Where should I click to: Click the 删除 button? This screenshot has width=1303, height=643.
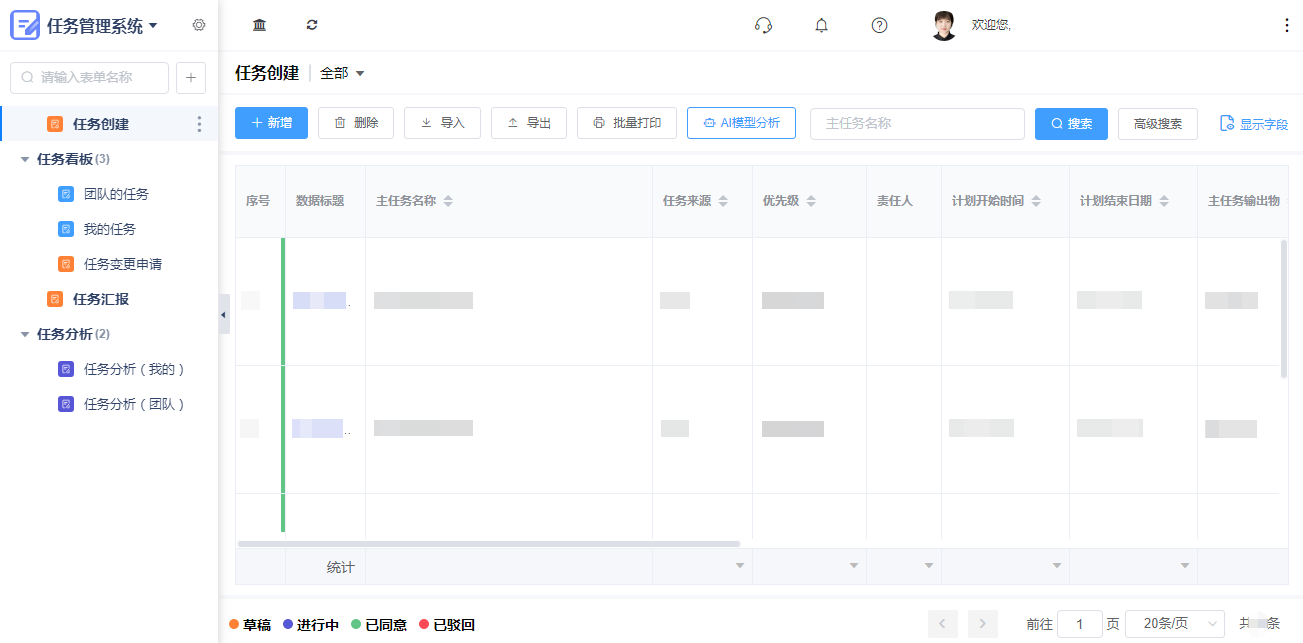point(356,123)
